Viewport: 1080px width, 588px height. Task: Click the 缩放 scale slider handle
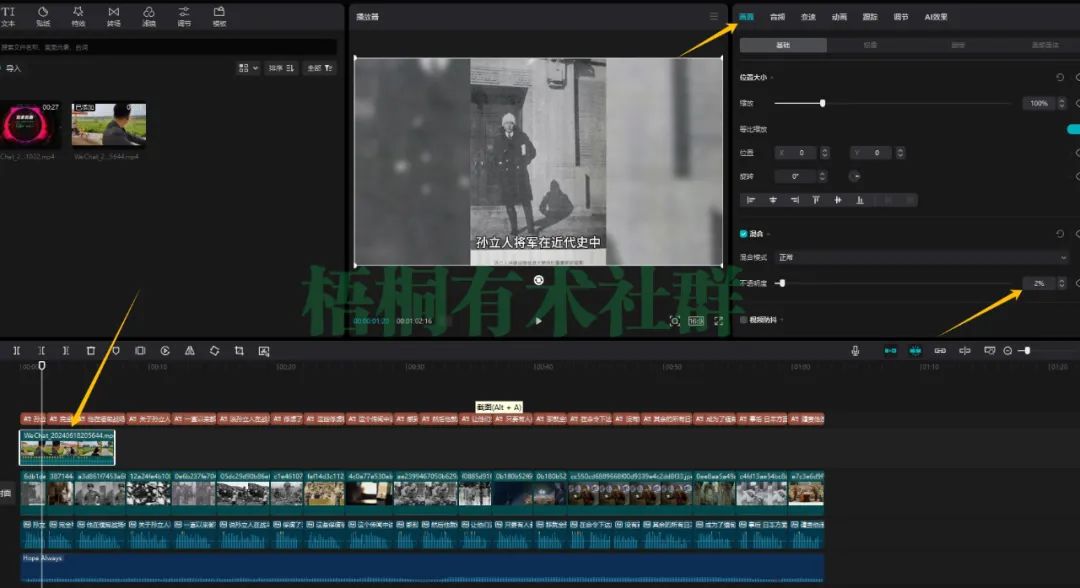[x=822, y=103]
